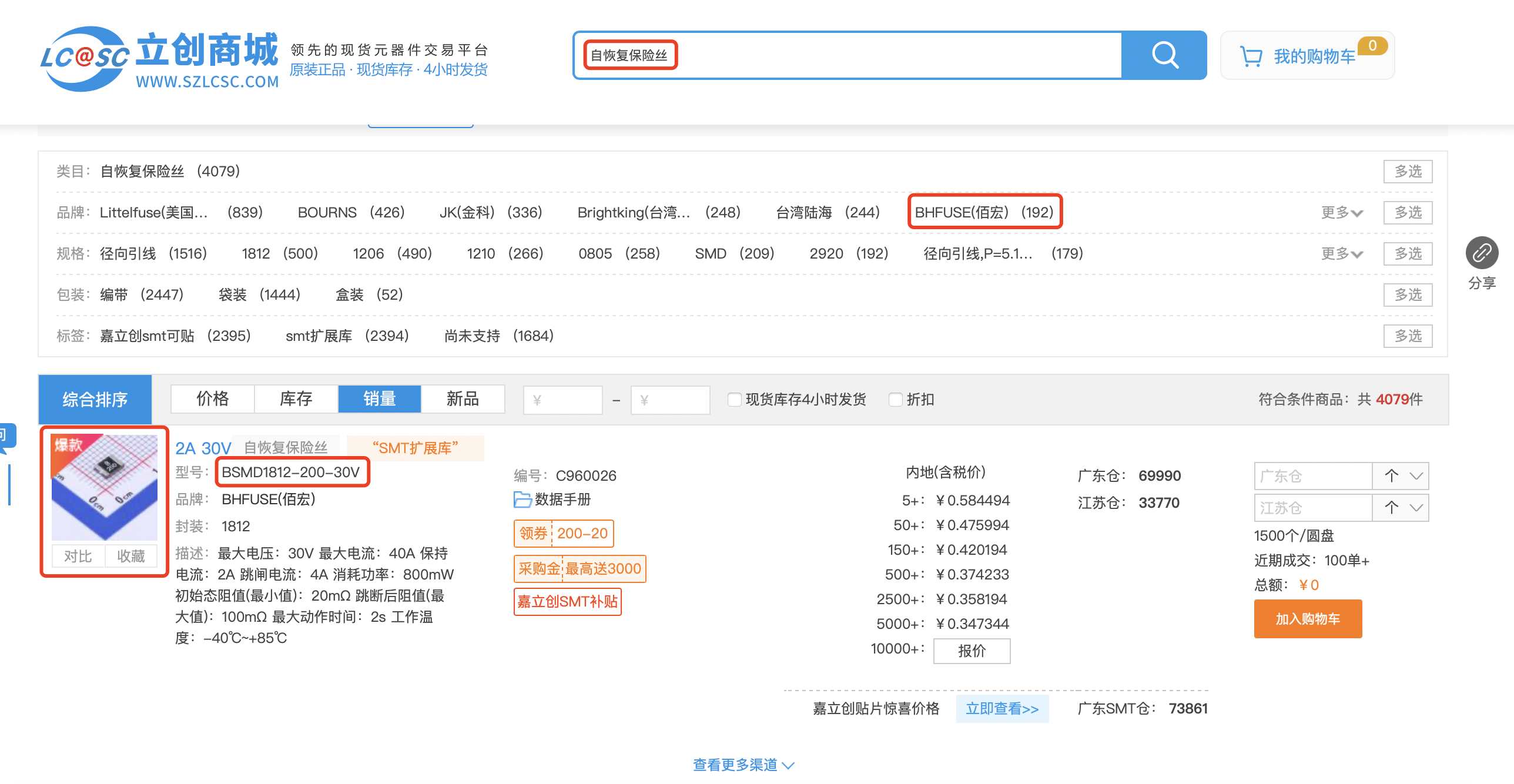The image size is (1514, 784).
Task: Enable multi-select for 品牌 row
Action: tap(1408, 213)
